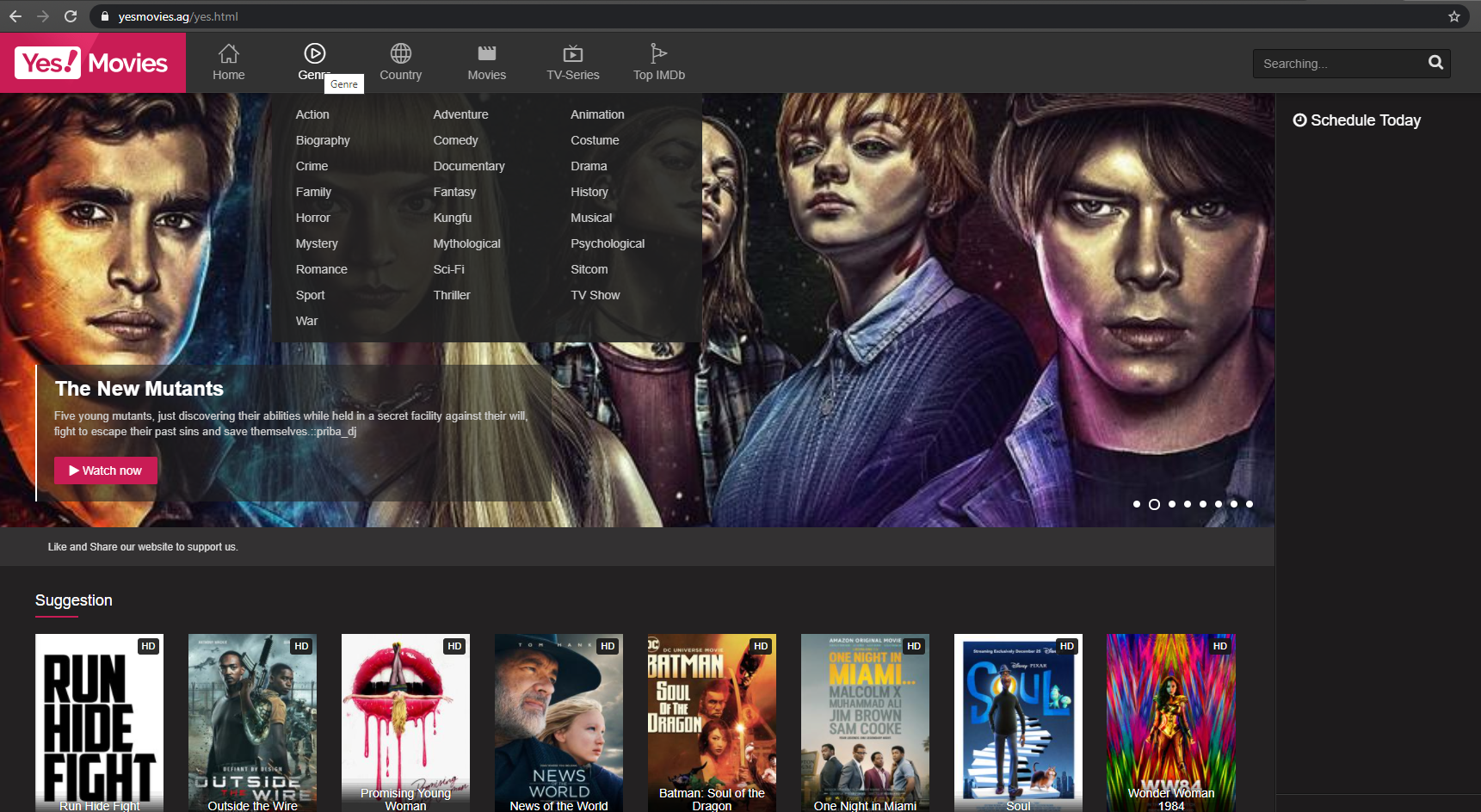Jump to the last carousel slide dot
This screenshot has width=1481, height=812.
pos(1250,504)
